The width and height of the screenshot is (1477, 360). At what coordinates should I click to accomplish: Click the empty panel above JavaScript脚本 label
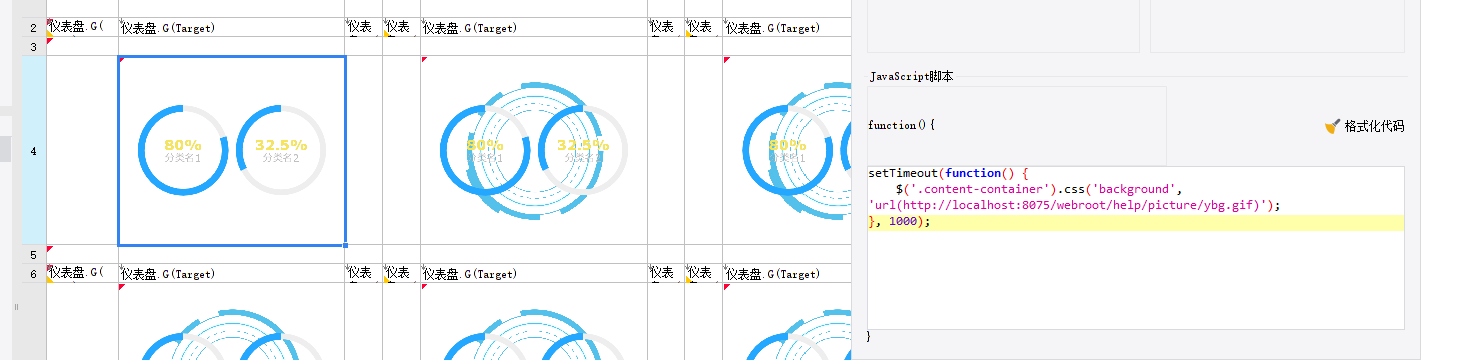coord(1003,26)
